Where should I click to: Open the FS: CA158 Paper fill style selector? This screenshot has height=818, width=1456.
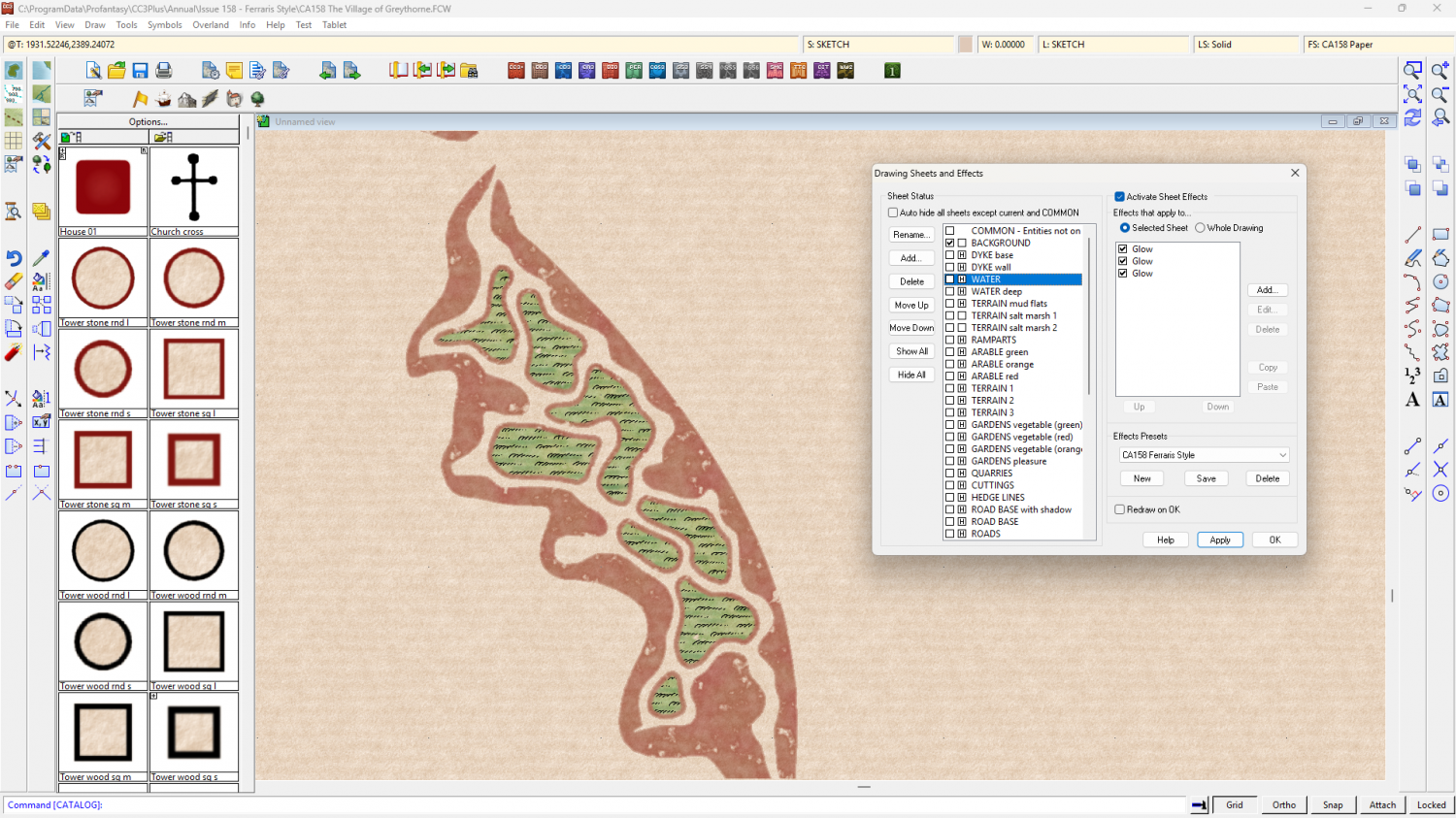click(x=1376, y=45)
